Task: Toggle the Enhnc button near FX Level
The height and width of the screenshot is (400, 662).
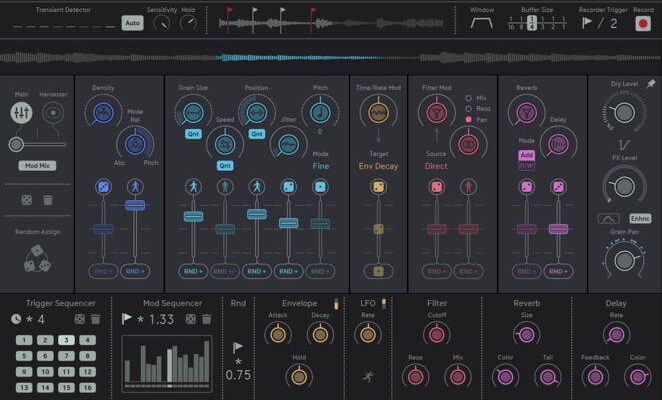Action: click(641, 218)
